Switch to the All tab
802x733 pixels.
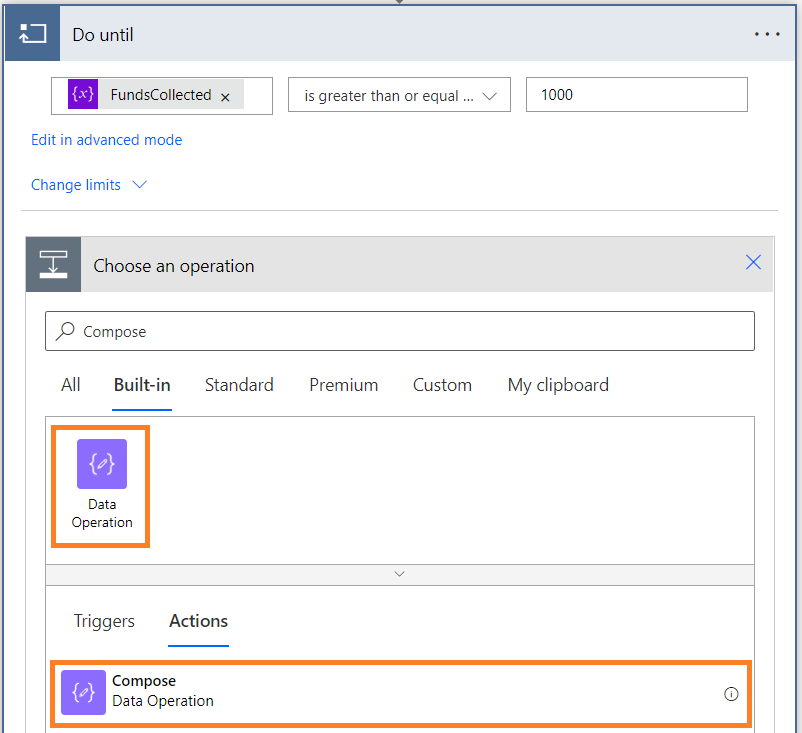[x=71, y=385]
